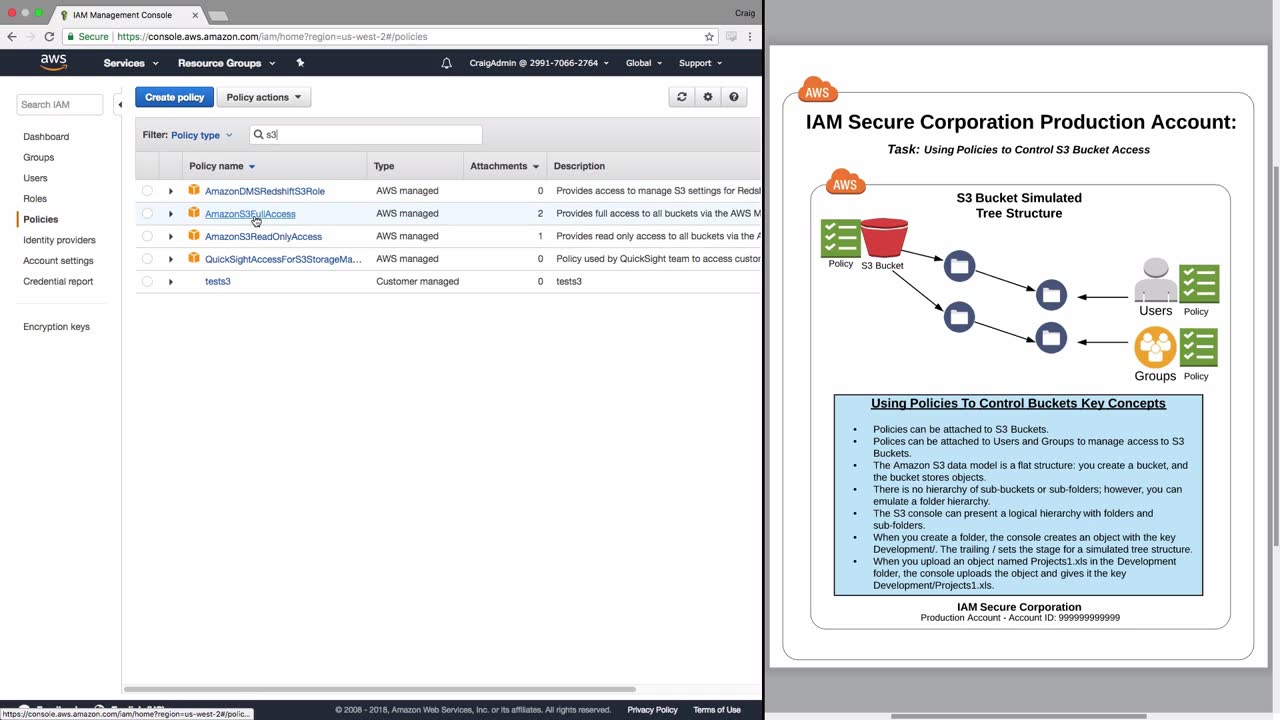Screen dimensions: 1280x720
Task: Open the Services menu
Action: coord(131,63)
